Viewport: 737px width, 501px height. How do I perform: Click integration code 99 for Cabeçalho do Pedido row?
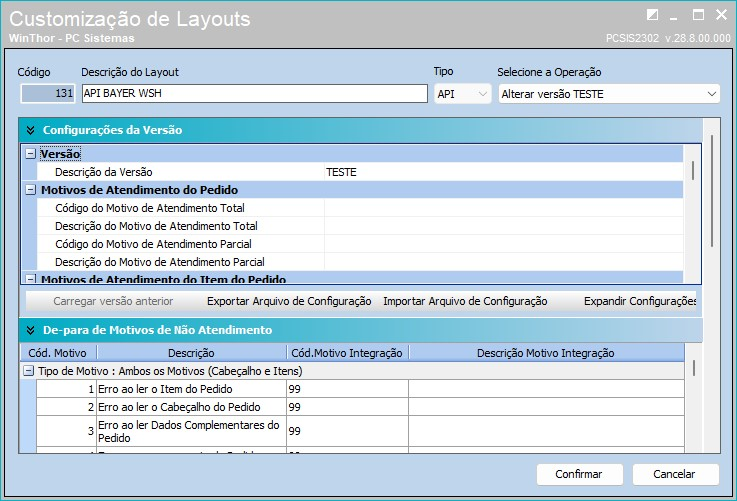(347, 407)
